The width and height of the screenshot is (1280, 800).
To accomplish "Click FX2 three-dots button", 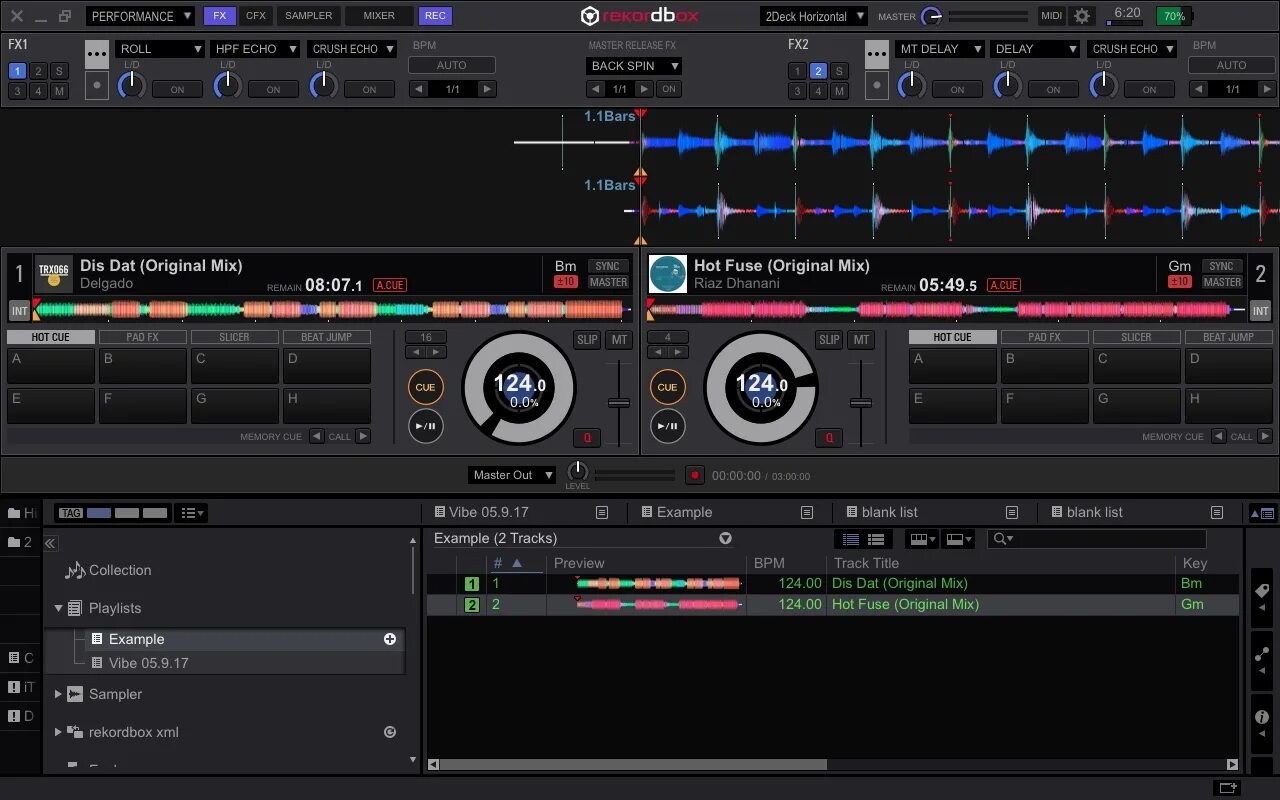I will [877, 54].
